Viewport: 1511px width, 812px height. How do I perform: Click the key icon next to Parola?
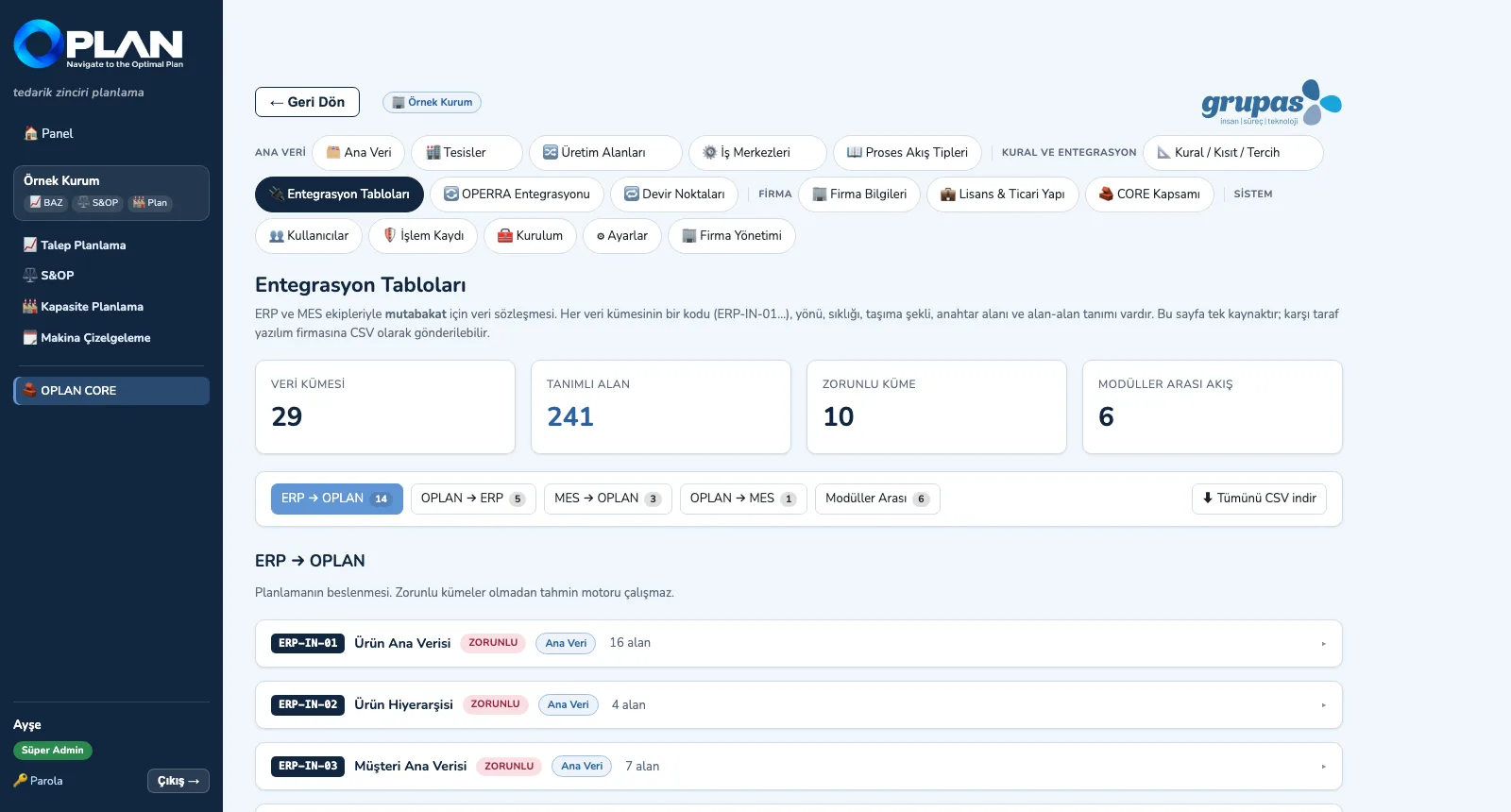pyautogui.click(x=20, y=781)
